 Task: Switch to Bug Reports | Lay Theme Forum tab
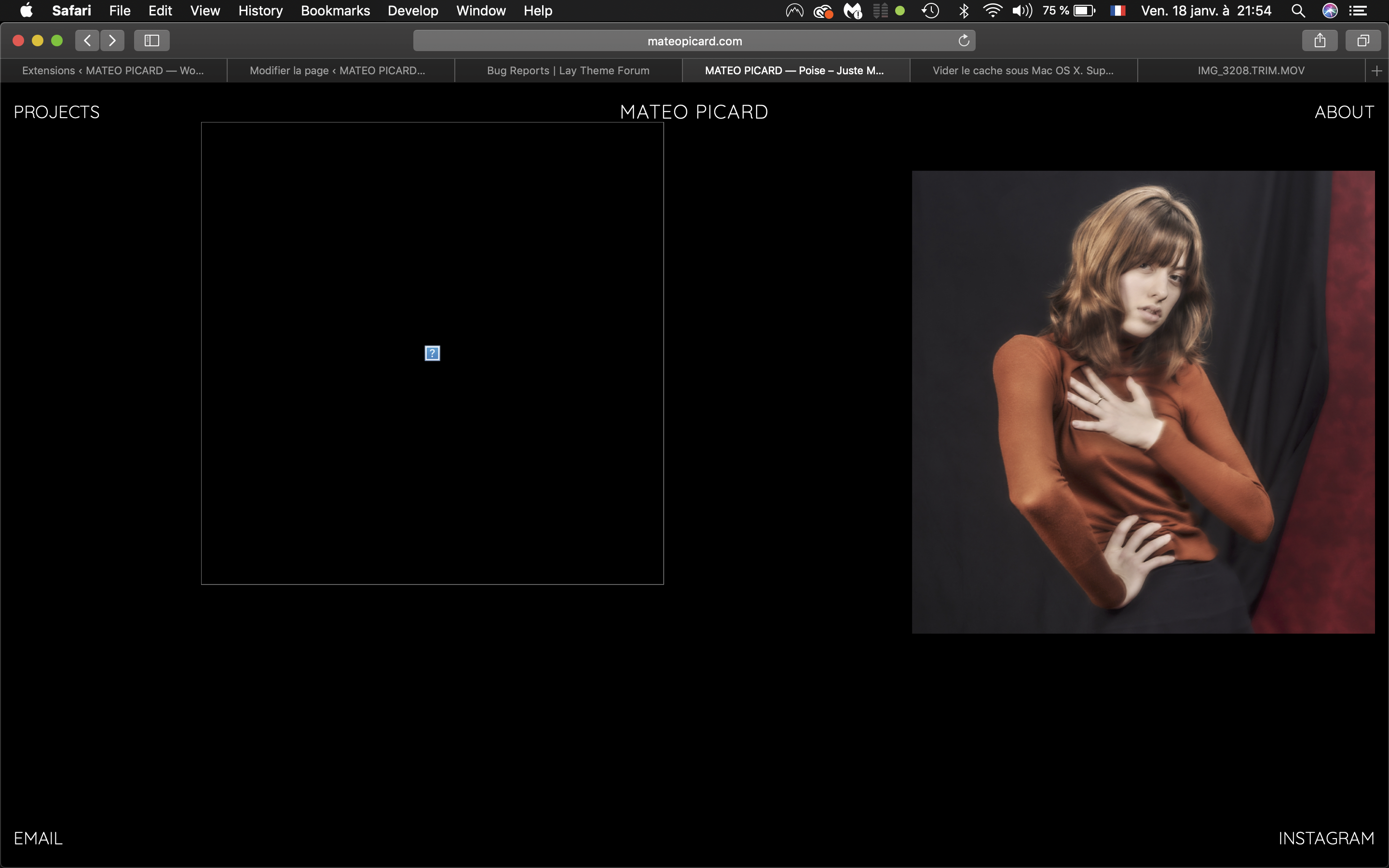coord(568,70)
